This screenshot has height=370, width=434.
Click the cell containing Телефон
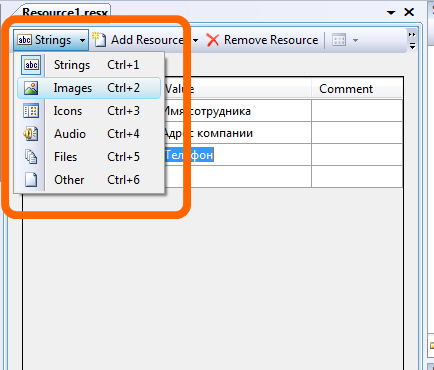coord(238,155)
